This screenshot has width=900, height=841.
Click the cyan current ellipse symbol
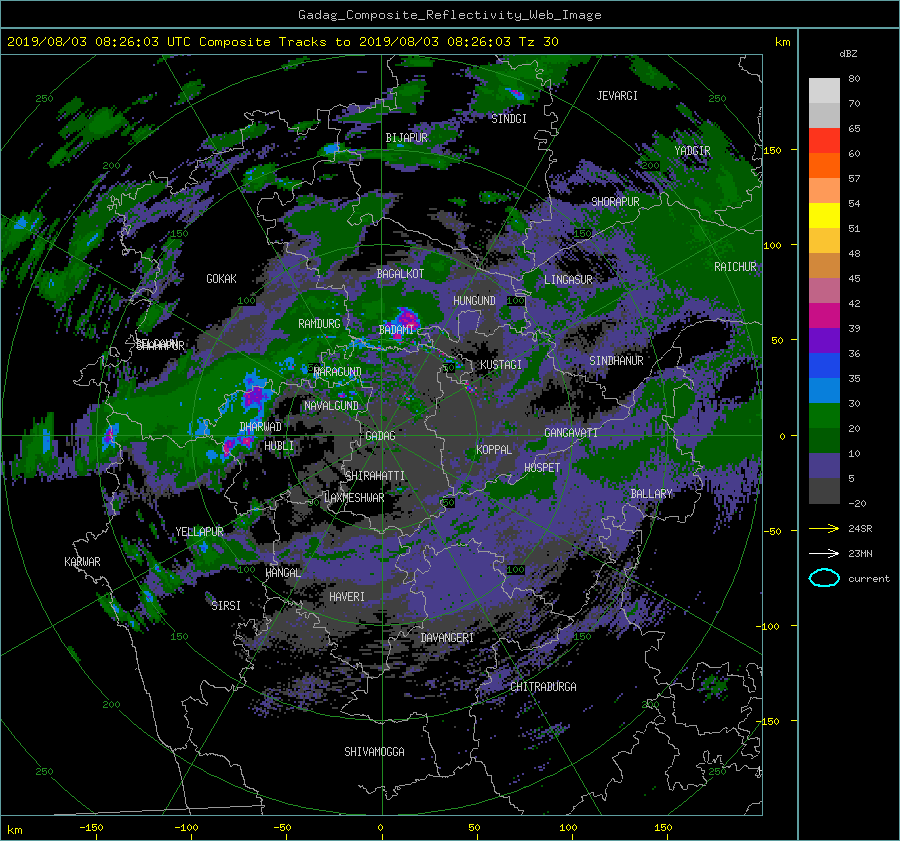pyautogui.click(x=824, y=578)
